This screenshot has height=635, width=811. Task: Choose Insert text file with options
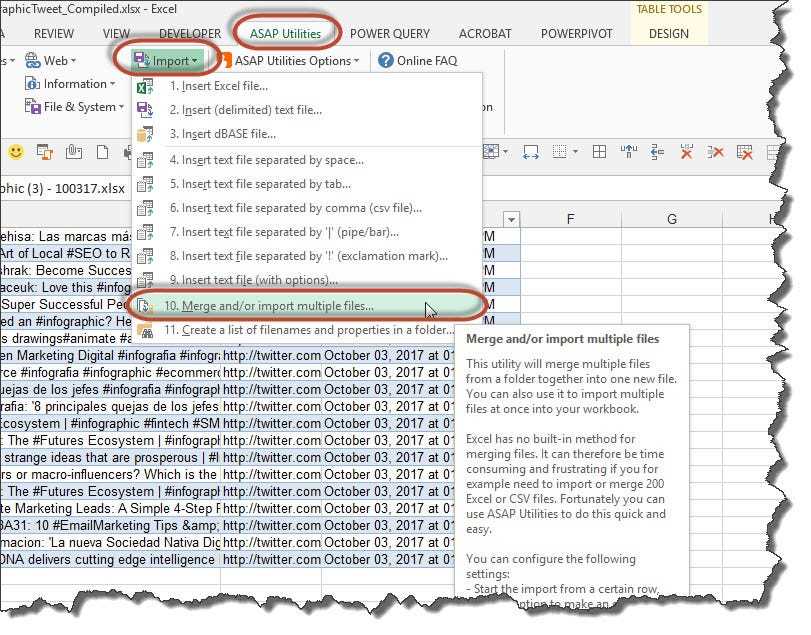[307, 280]
